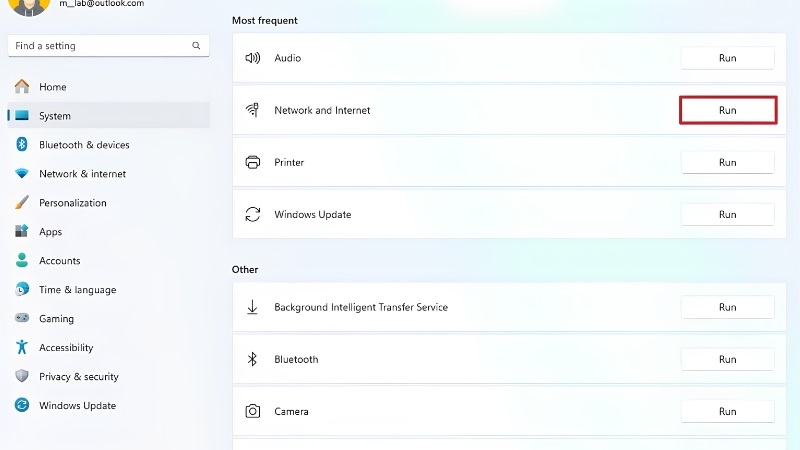Click the Camera troubleshooter icon

click(253, 411)
